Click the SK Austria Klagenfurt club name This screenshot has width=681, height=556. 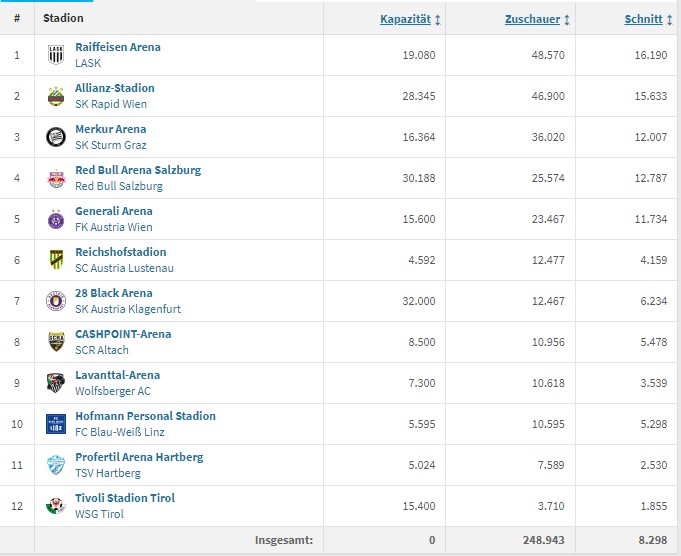(128, 309)
